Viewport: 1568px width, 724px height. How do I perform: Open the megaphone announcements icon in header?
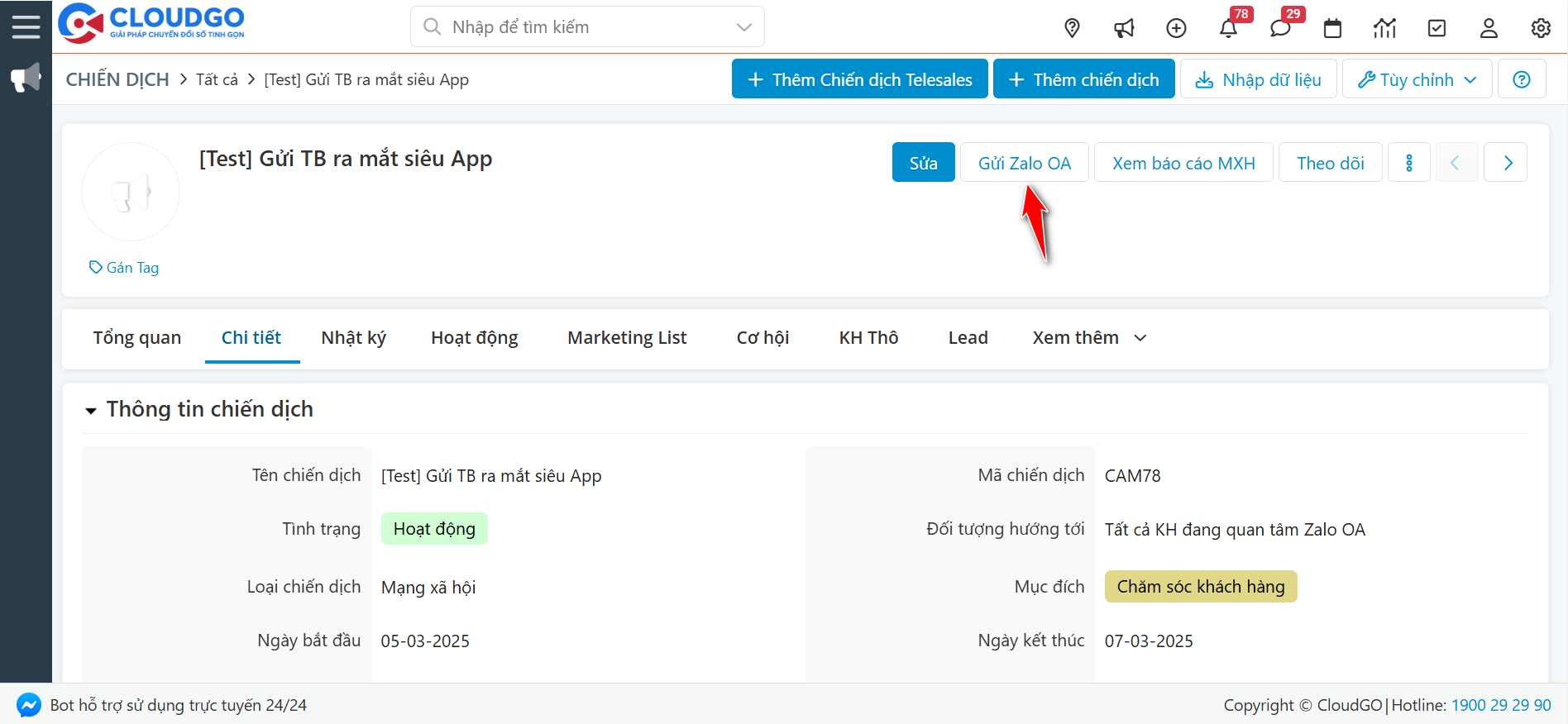1124,28
